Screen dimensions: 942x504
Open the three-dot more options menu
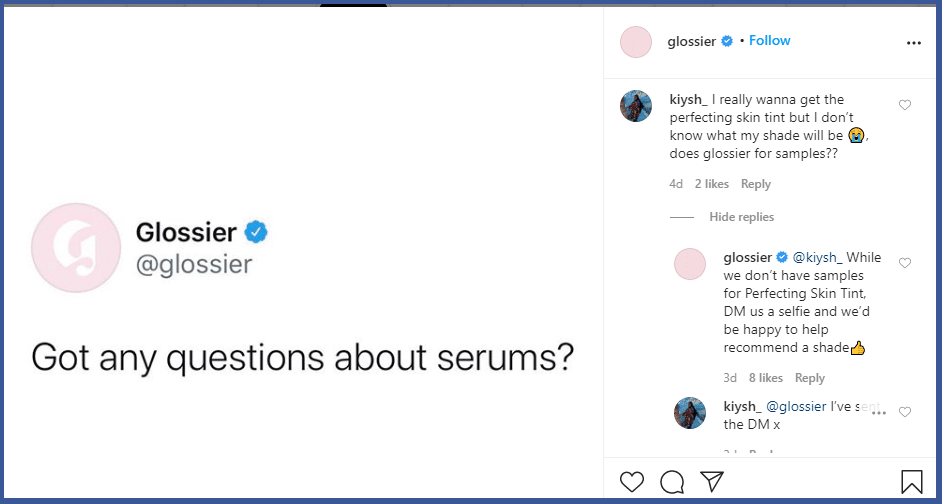click(x=913, y=43)
